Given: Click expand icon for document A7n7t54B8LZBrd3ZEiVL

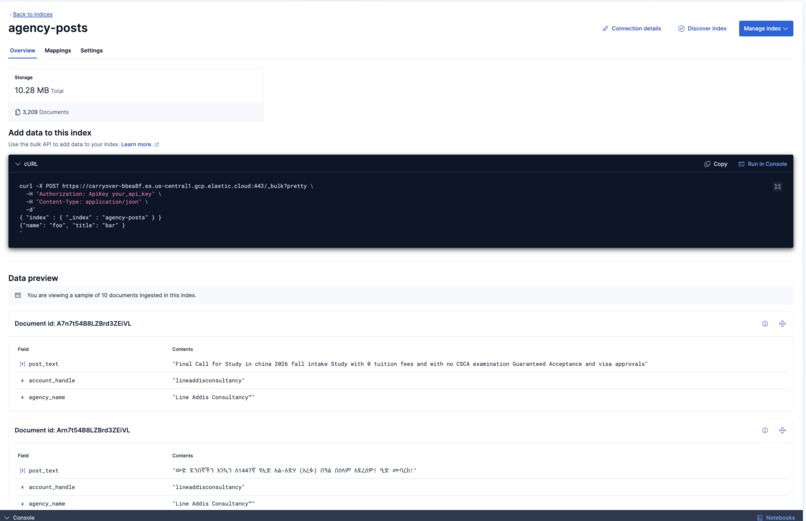Looking at the screenshot, I should point(782,324).
